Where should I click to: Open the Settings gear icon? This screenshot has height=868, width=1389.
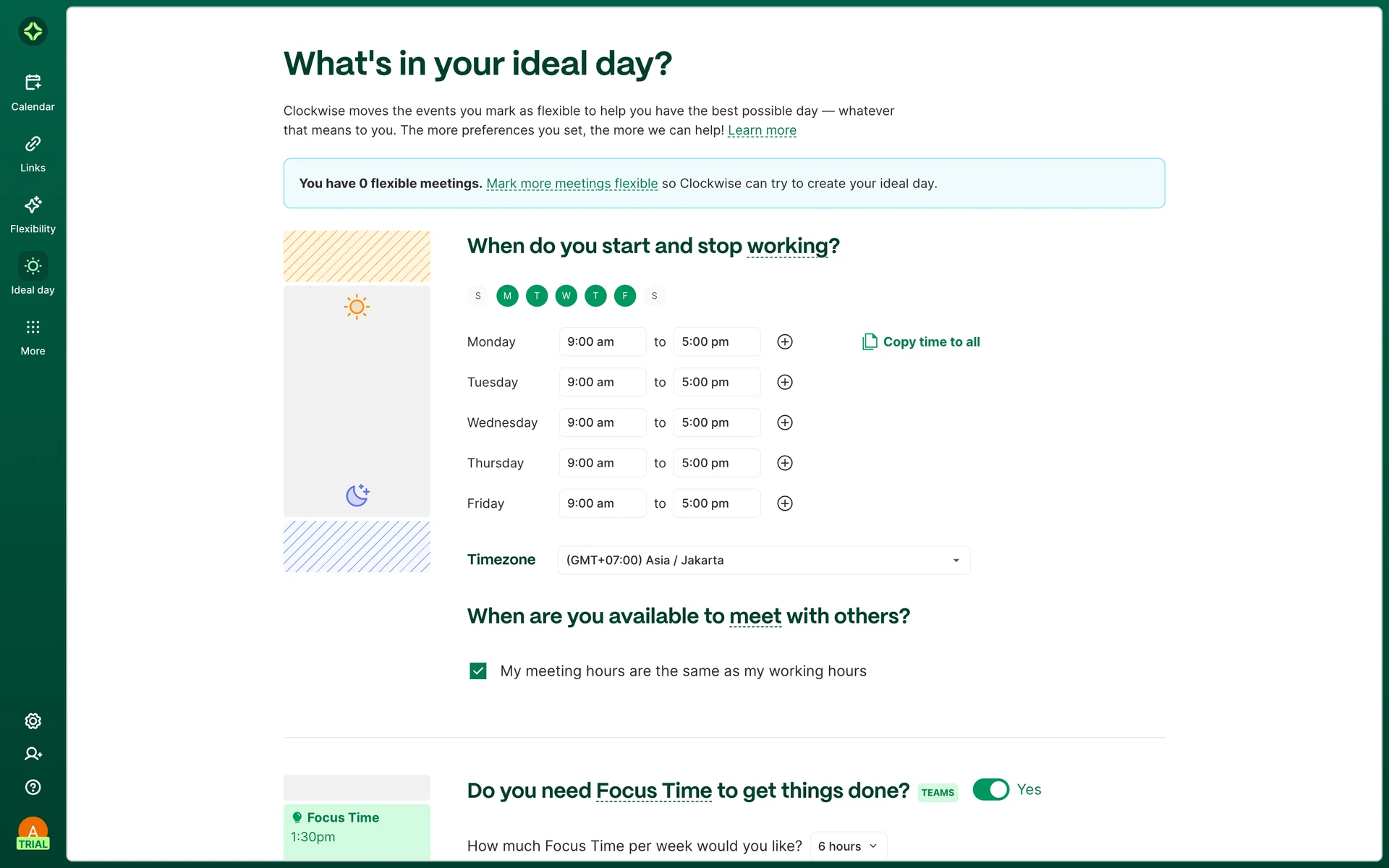click(33, 721)
